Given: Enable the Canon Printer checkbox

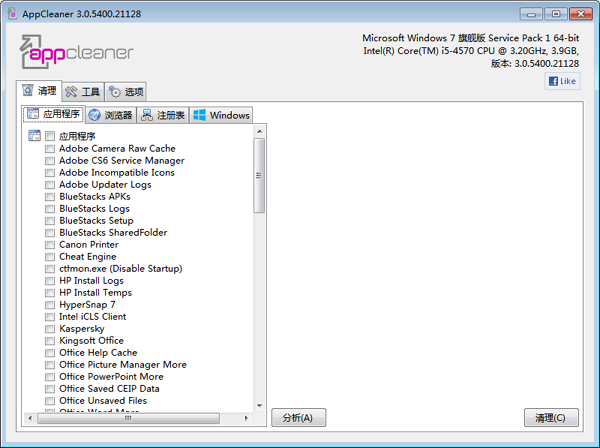Looking at the screenshot, I should [50, 245].
